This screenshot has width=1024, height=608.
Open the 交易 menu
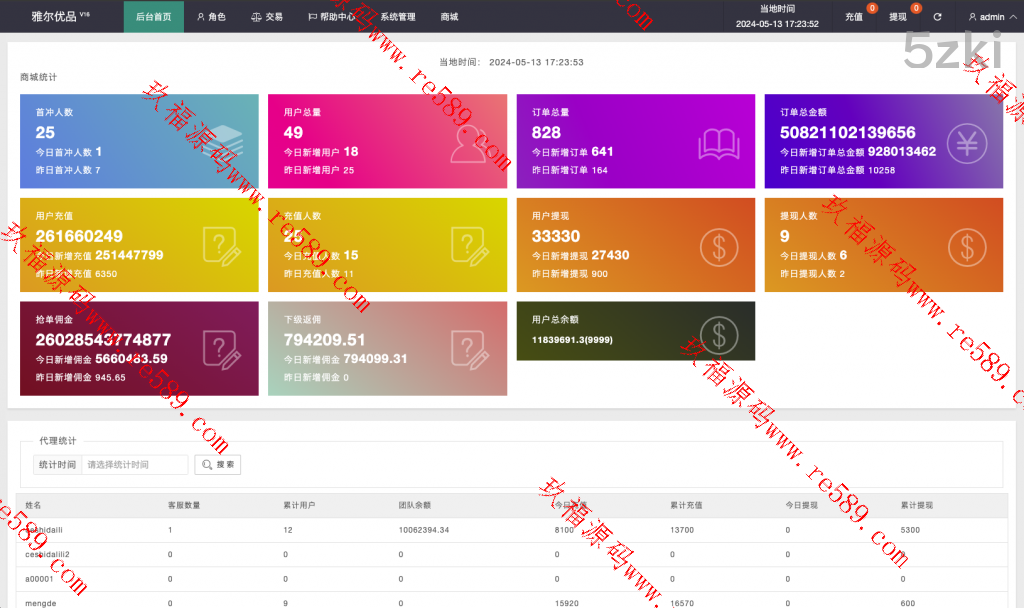266,17
